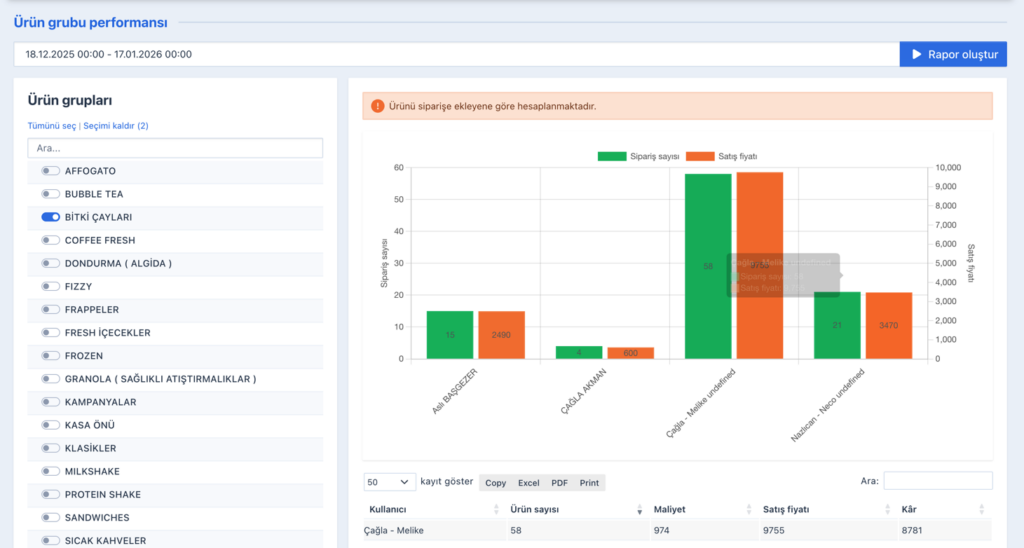Click the orange warning icon in alert banner
Viewport: 1024px width, 548px height.
(377, 106)
